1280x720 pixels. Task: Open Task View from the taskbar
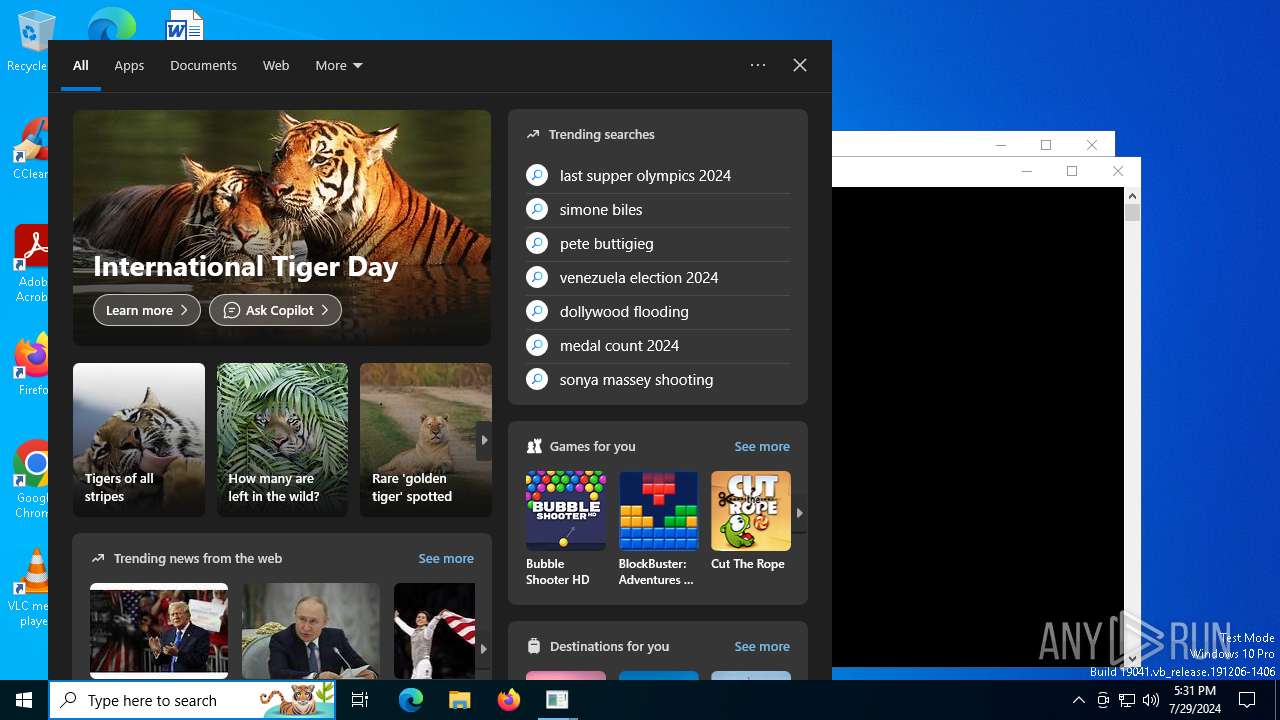tap(360, 700)
